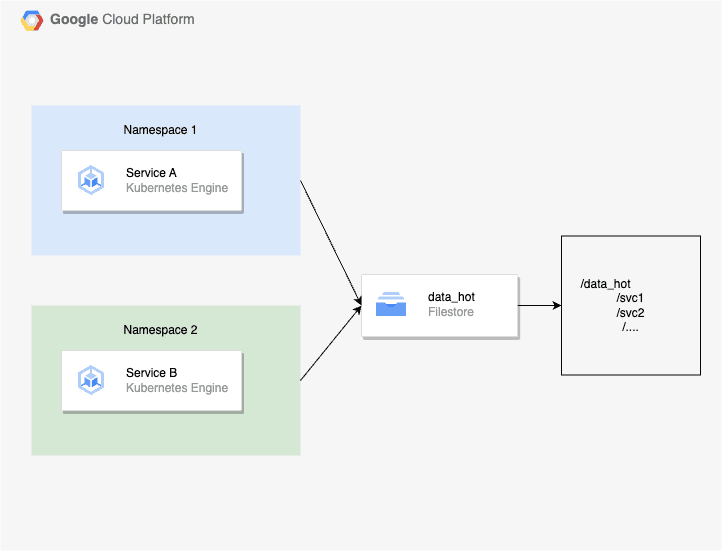722x552 pixels.
Task: Select the arrow from Filestore to directory box
Action: click(539, 305)
